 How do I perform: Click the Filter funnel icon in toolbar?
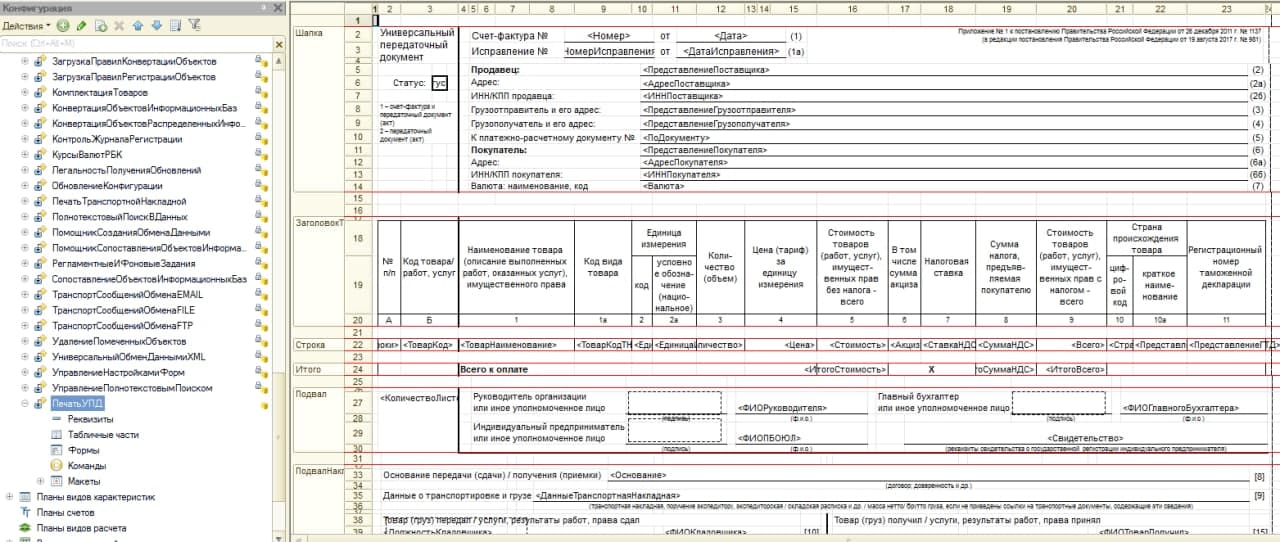click(x=194, y=25)
